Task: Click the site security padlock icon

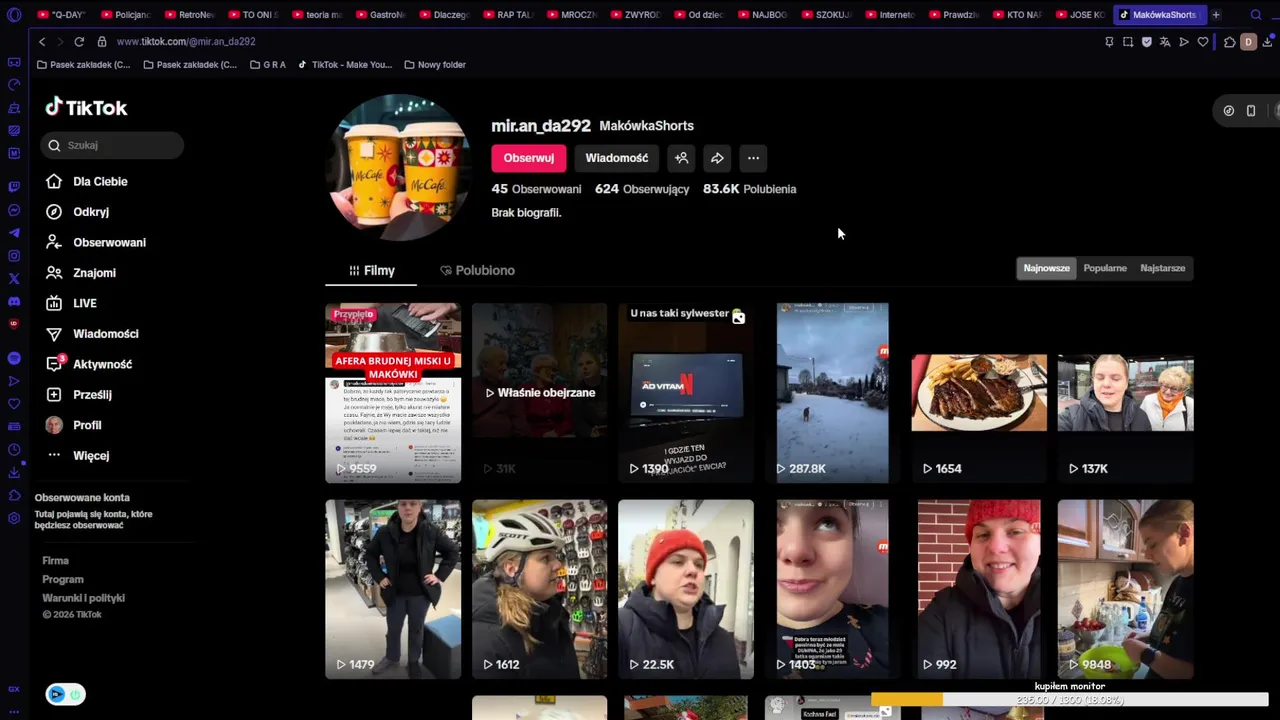Action: click(x=103, y=42)
